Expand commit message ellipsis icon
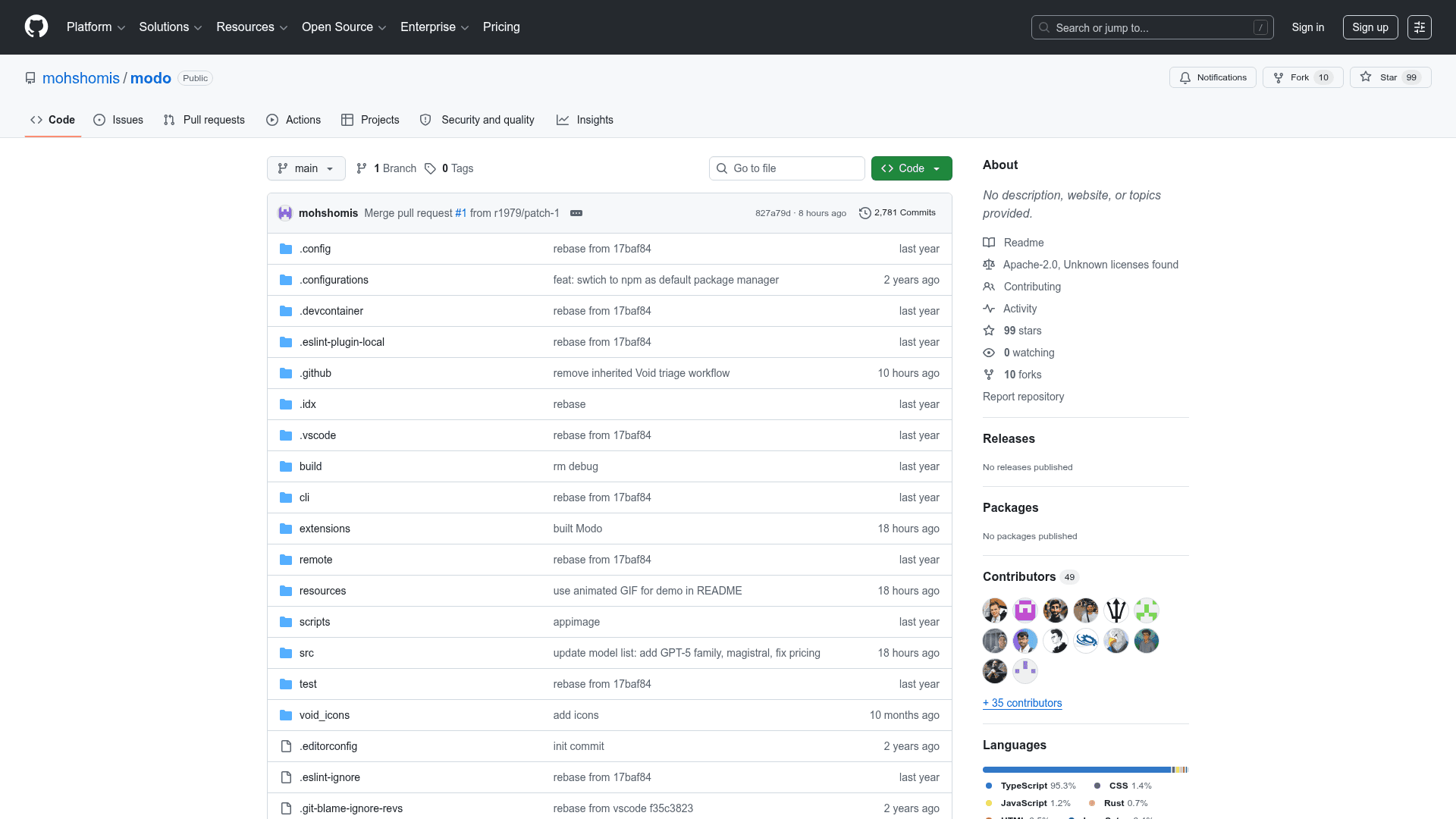The height and width of the screenshot is (819, 1456). (x=576, y=213)
